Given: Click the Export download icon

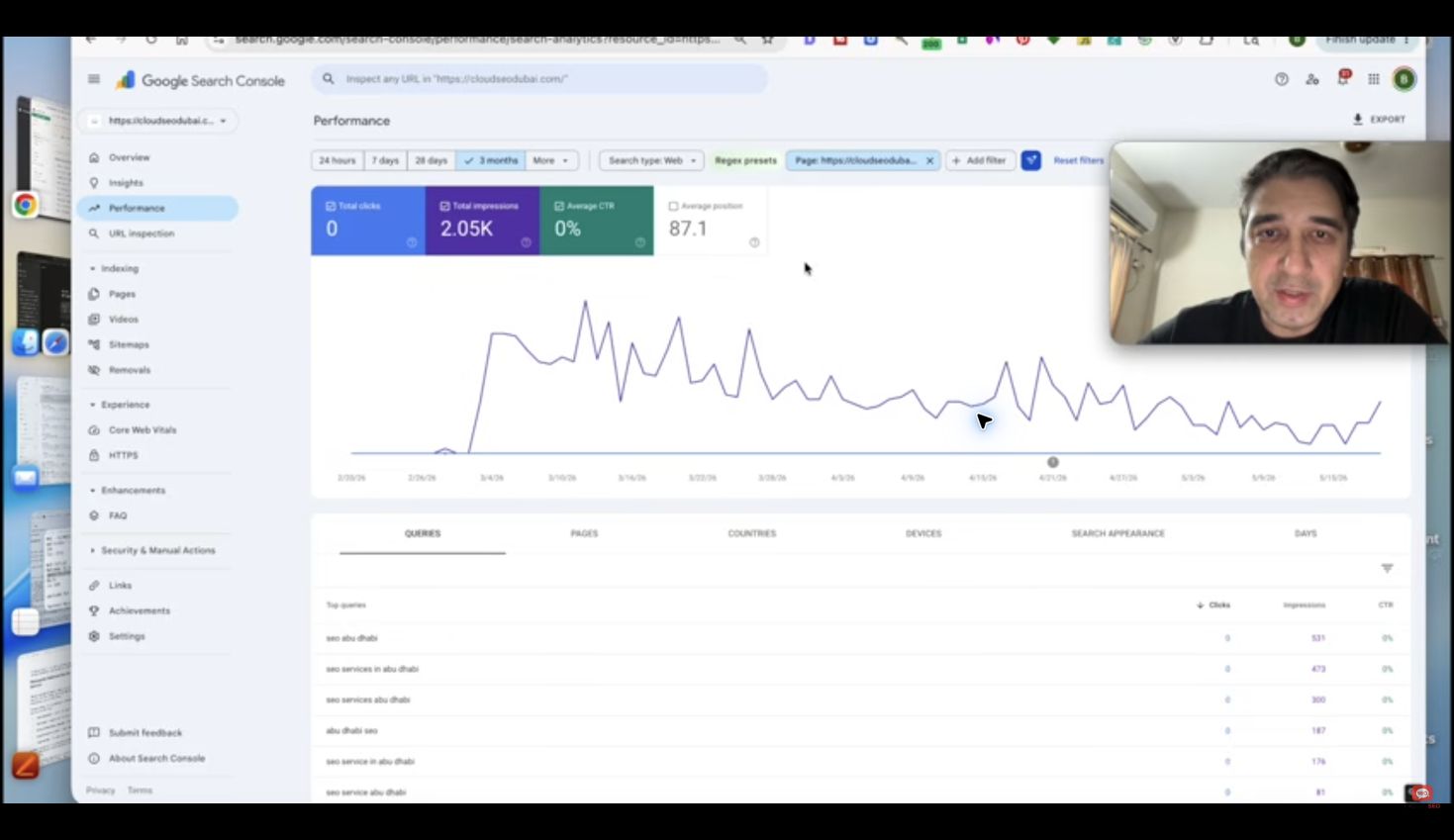Looking at the screenshot, I should tap(1358, 119).
